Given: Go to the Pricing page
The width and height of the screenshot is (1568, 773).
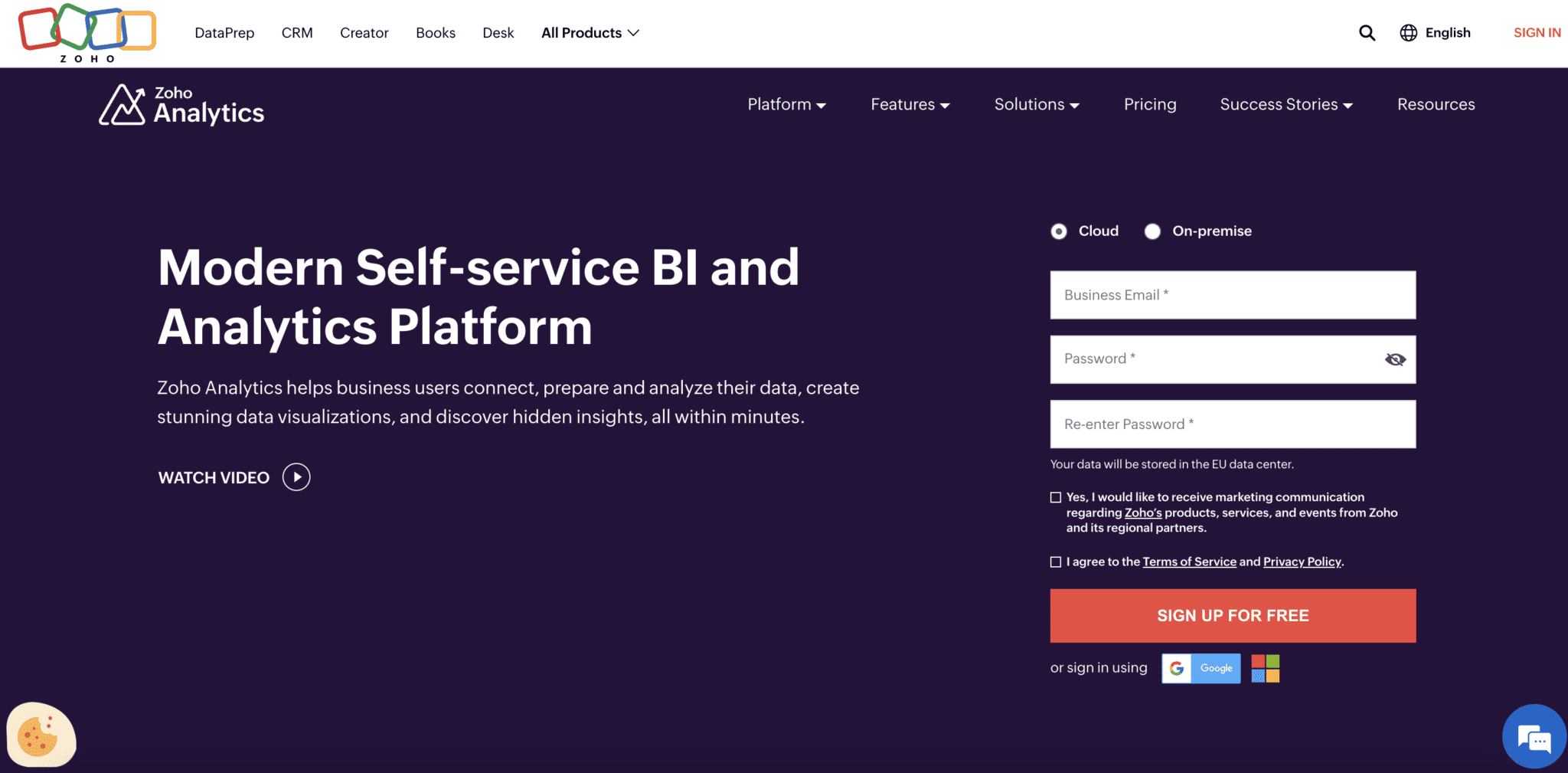Looking at the screenshot, I should [1149, 105].
